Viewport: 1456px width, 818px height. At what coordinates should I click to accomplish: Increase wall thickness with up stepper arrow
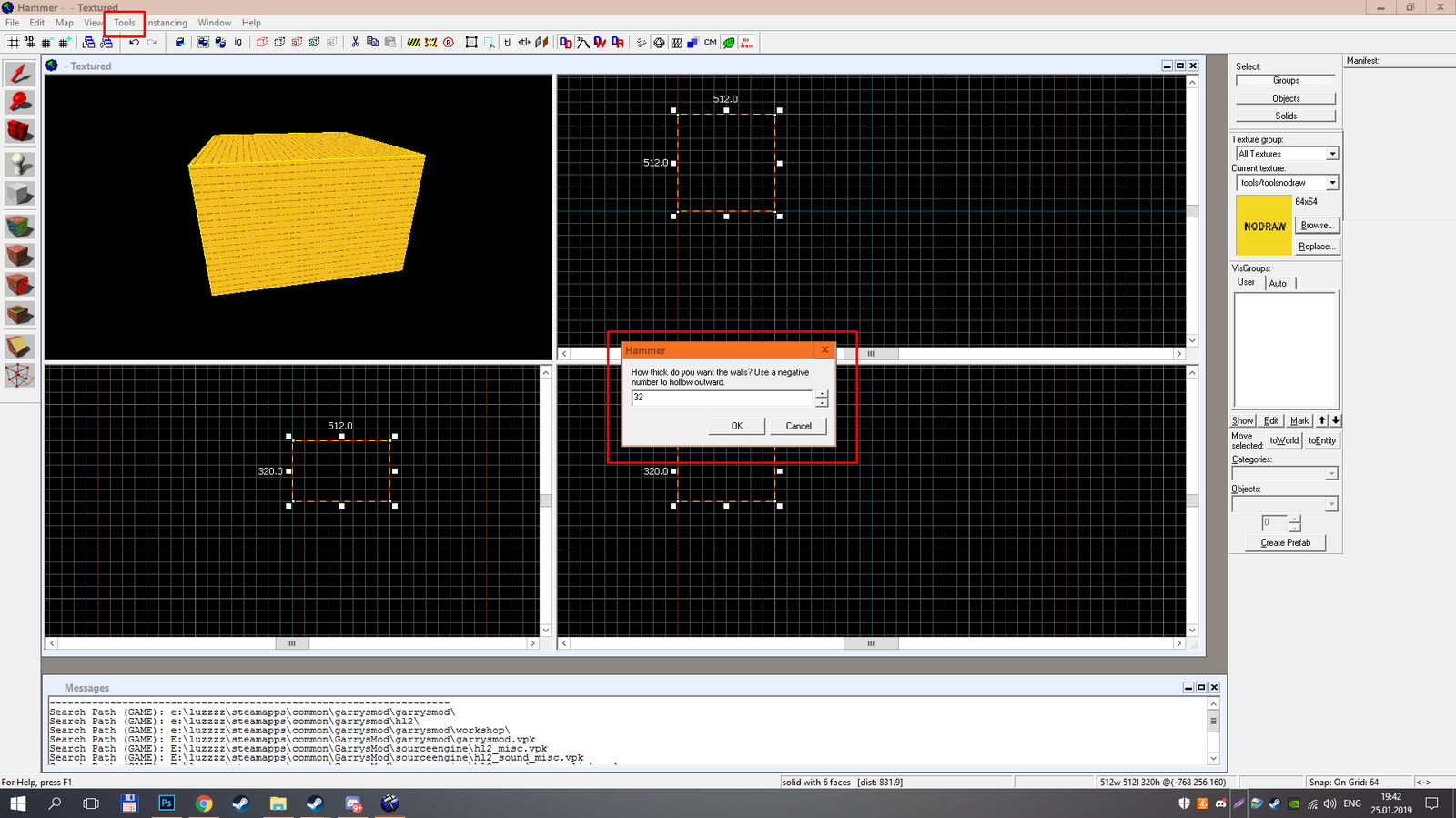tap(822, 394)
